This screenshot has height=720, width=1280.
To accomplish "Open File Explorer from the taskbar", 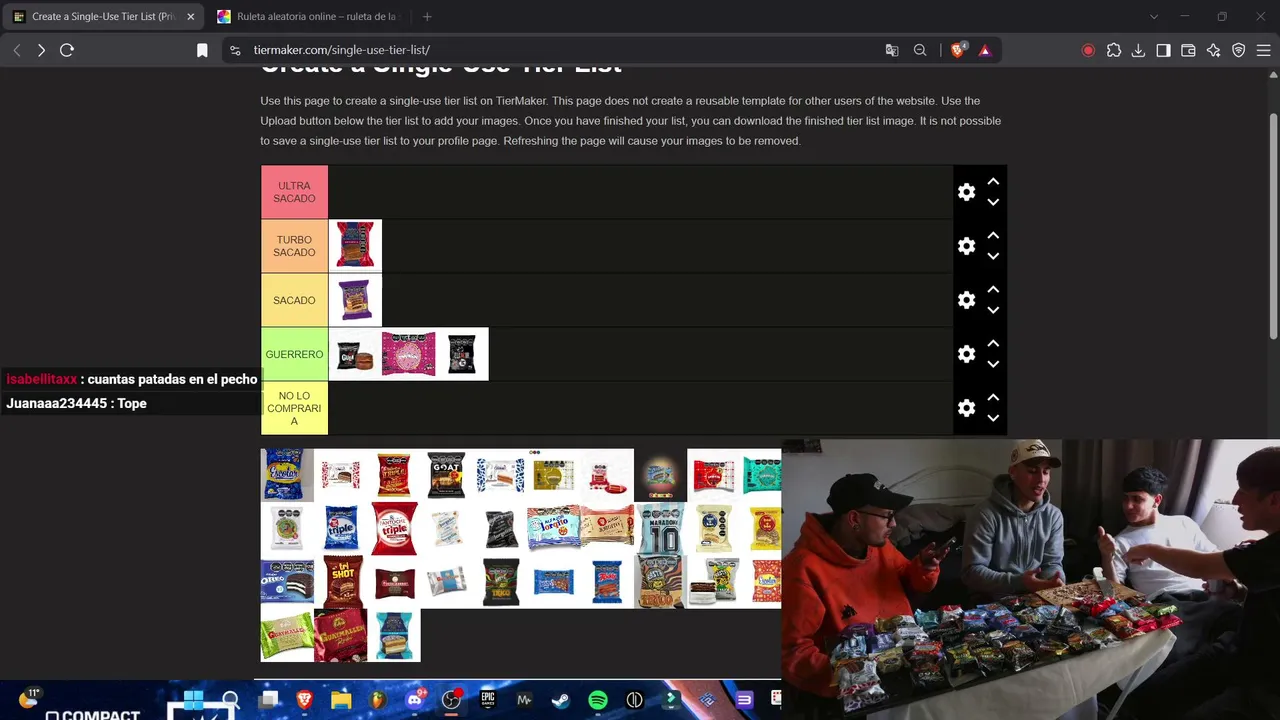I will (x=341, y=700).
